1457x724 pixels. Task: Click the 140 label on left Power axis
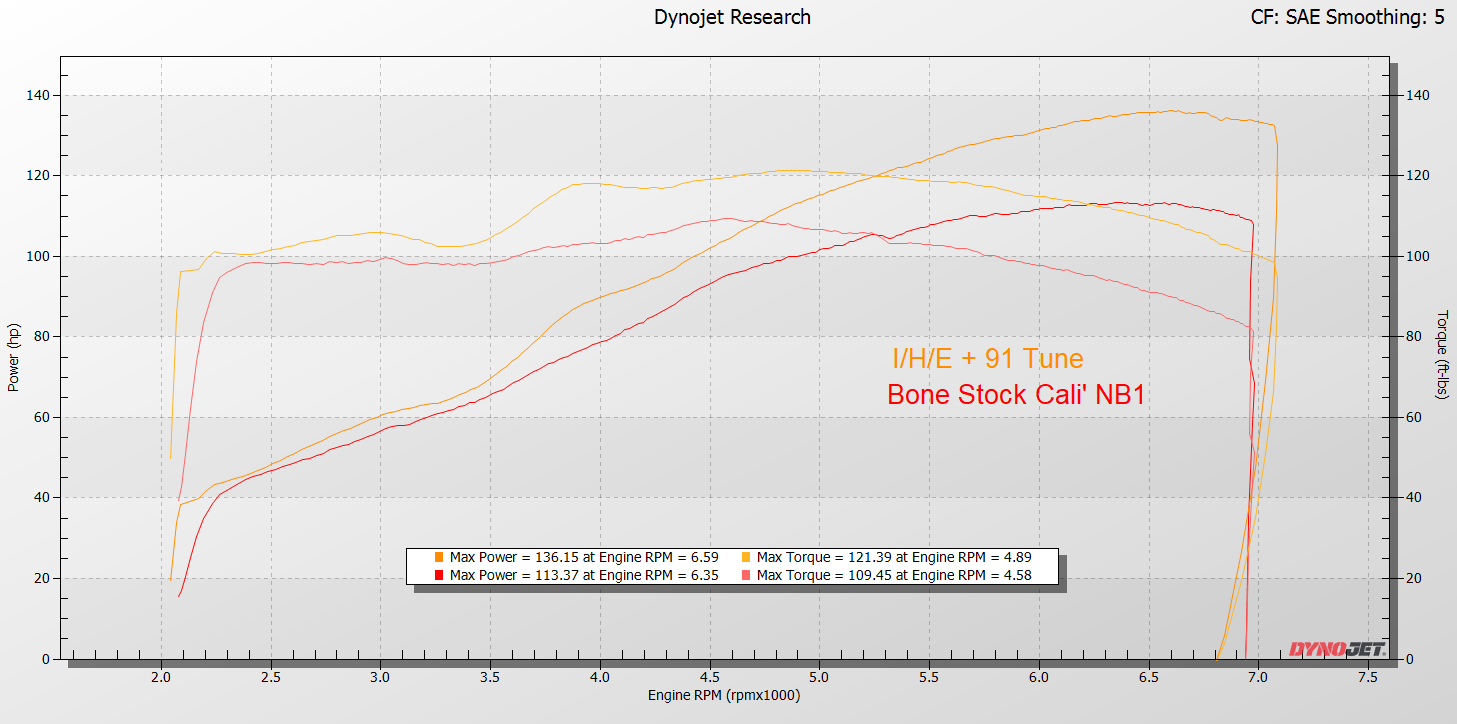(38, 95)
